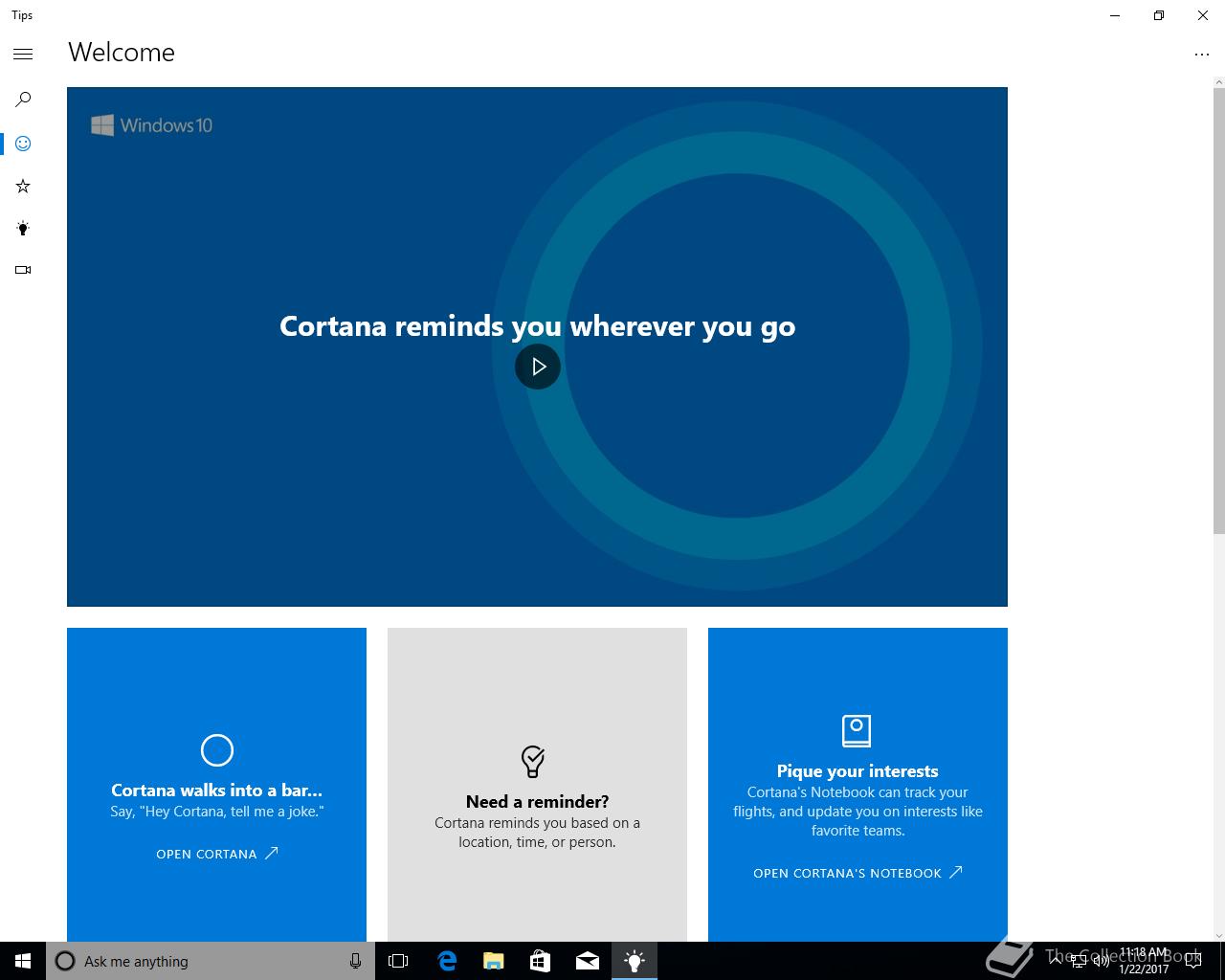Click the arrow beside Open Cortana
Image resolution: width=1225 pixels, height=980 pixels.
click(x=271, y=853)
